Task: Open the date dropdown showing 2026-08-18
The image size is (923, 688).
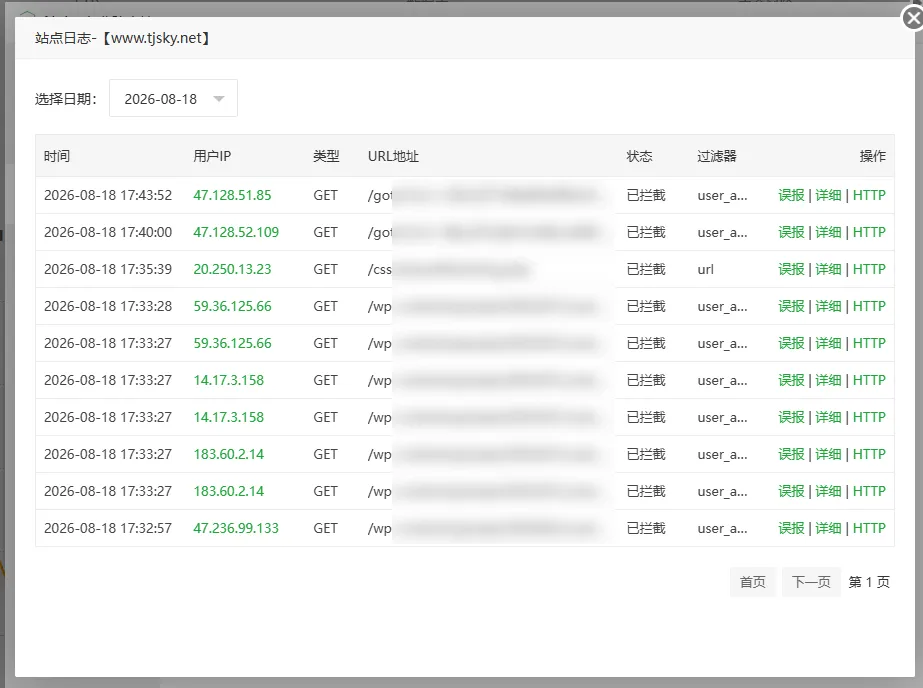Action: [173, 98]
